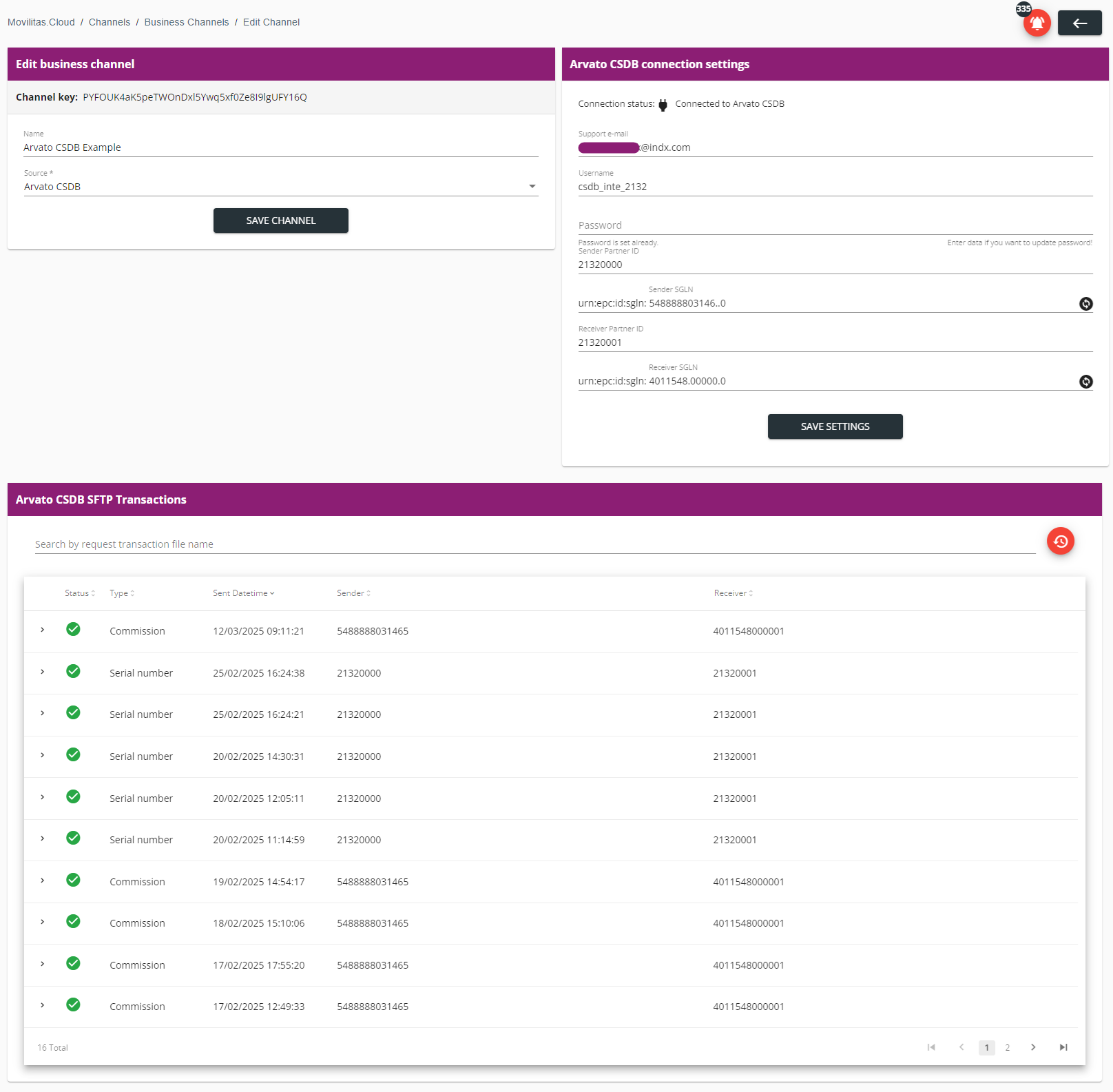Viewport: 1113px width, 1092px height.
Task: Click the channel Name input field
Action: [x=281, y=147]
